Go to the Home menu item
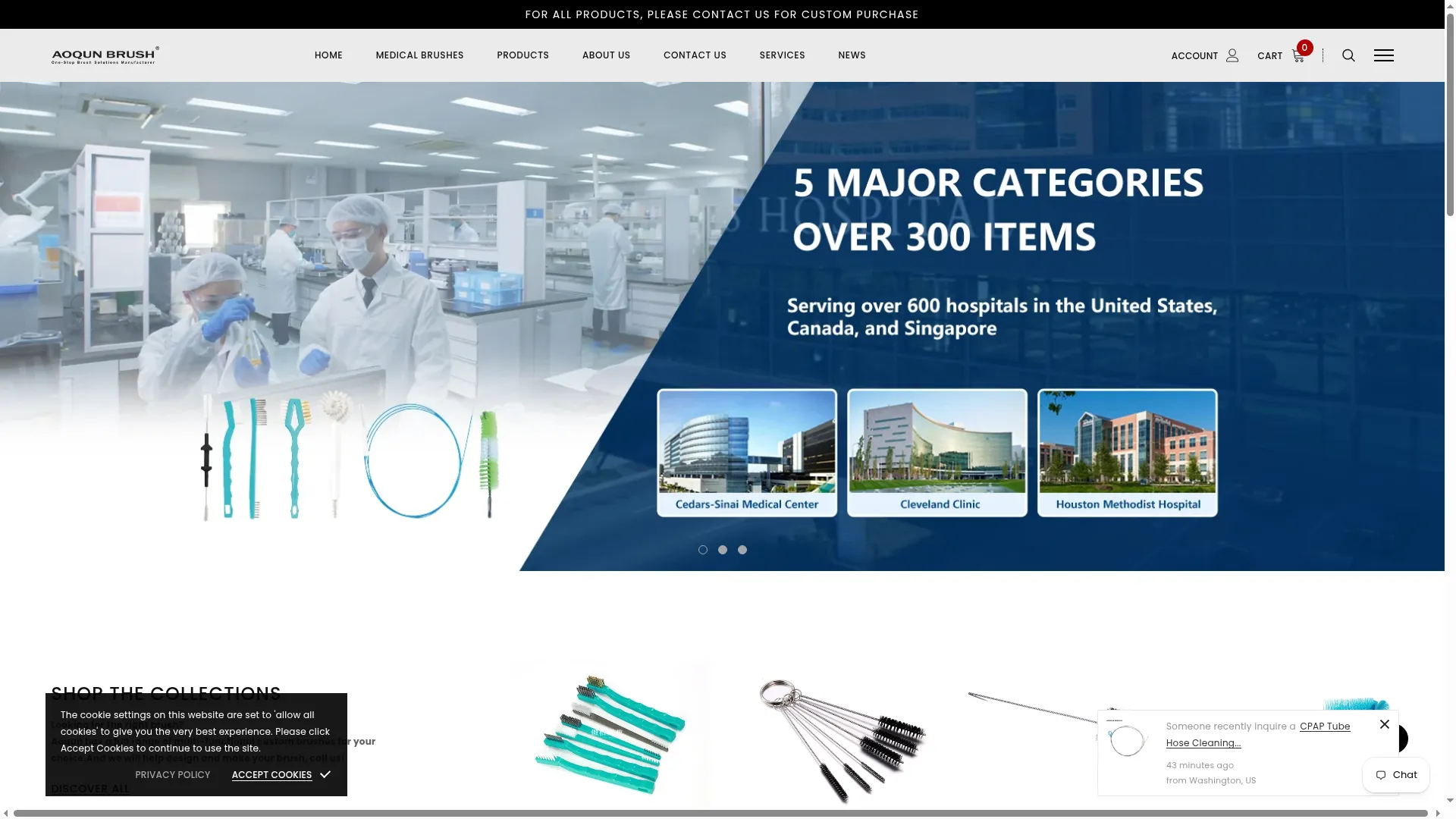The image size is (1456, 819). [x=328, y=55]
